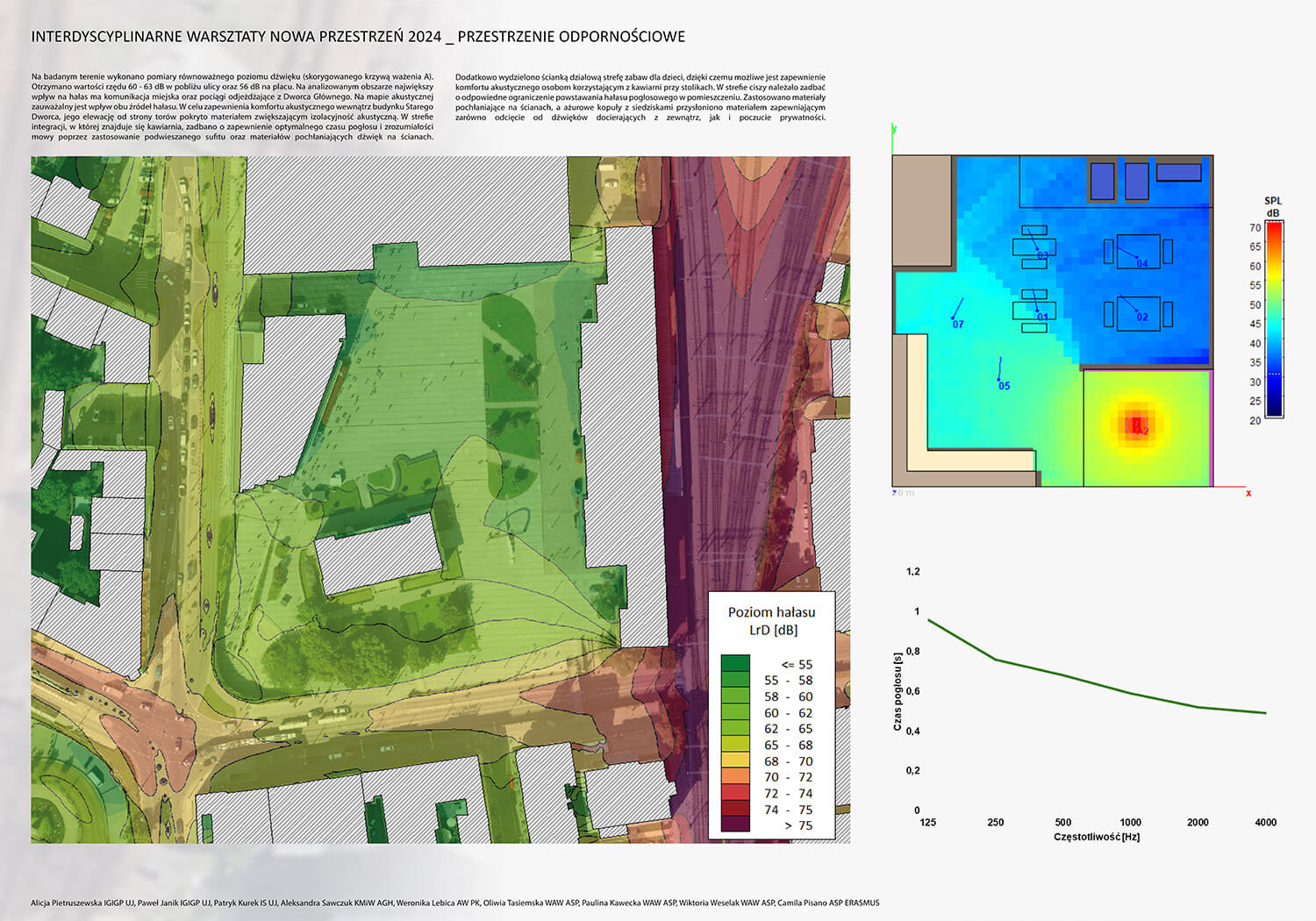
Task: Click the 1000 Hz tick on chart
Action: [x=1130, y=822]
